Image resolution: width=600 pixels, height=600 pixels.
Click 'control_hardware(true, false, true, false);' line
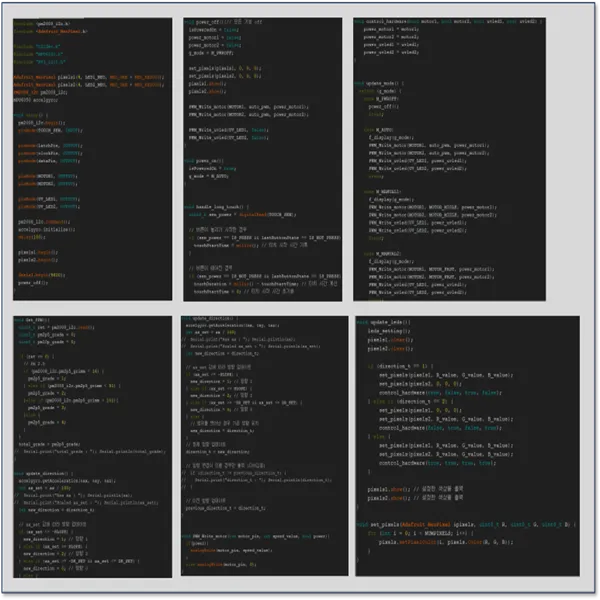point(440,393)
